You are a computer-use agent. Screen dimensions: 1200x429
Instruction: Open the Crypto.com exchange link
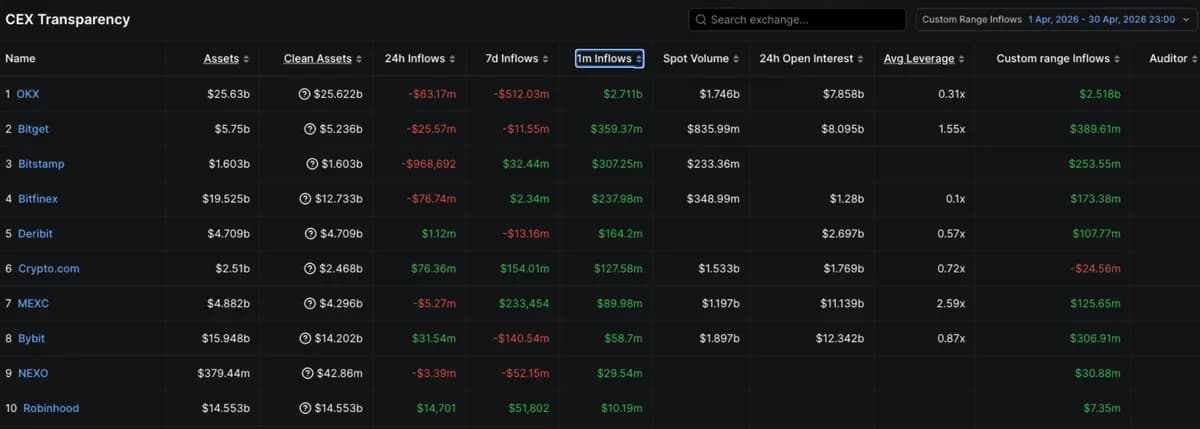point(48,269)
